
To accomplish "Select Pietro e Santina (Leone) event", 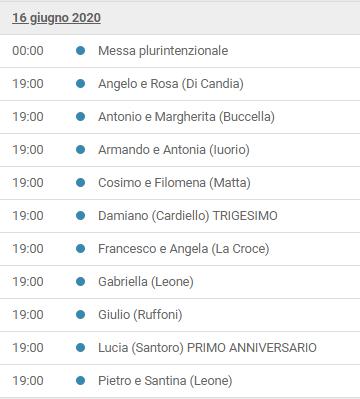I will pos(165,381).
